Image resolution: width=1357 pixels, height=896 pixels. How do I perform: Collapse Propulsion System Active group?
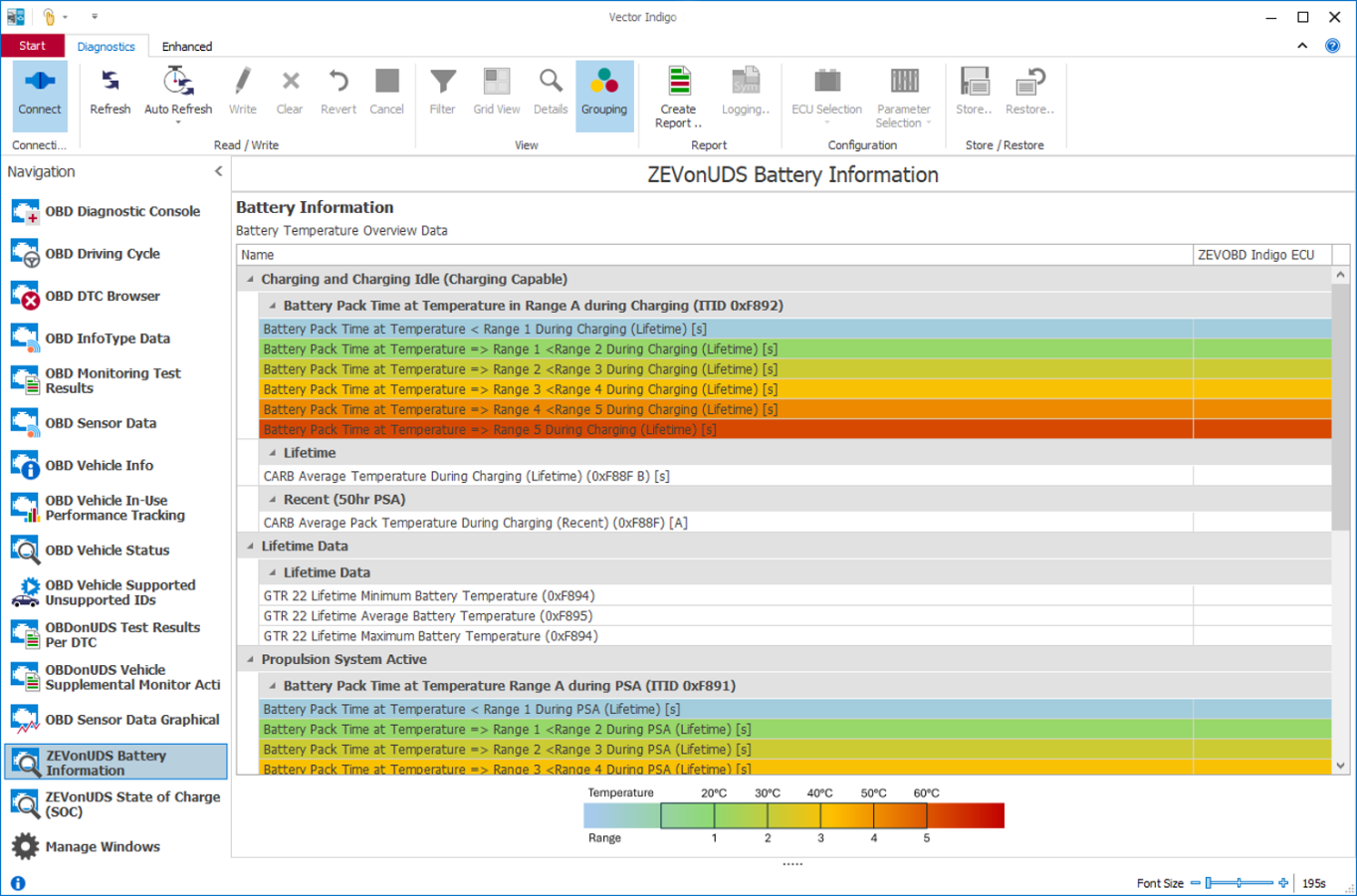tap(250, 659)
